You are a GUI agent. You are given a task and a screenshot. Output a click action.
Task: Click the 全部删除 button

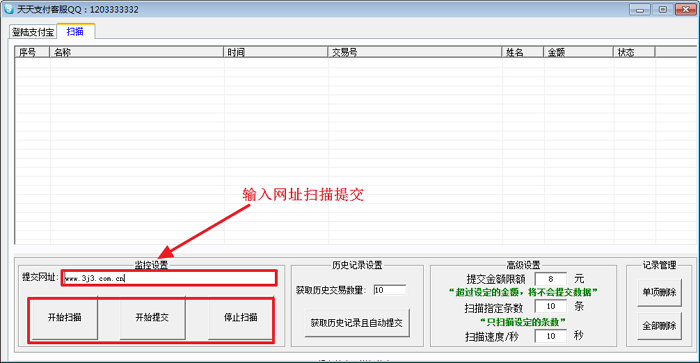(x=659, y=326)
